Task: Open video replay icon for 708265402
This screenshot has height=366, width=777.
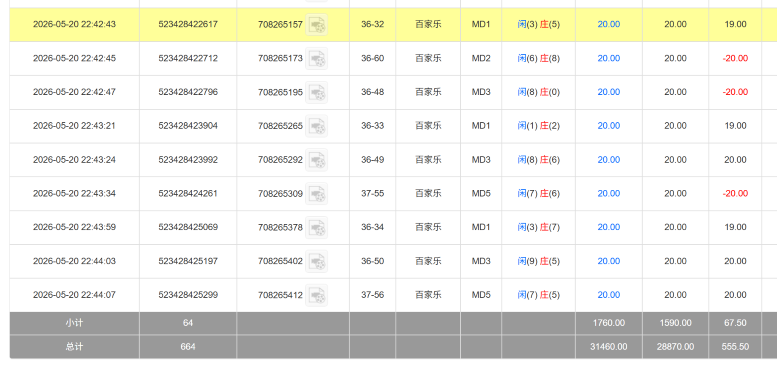Action: pos(316,261)
